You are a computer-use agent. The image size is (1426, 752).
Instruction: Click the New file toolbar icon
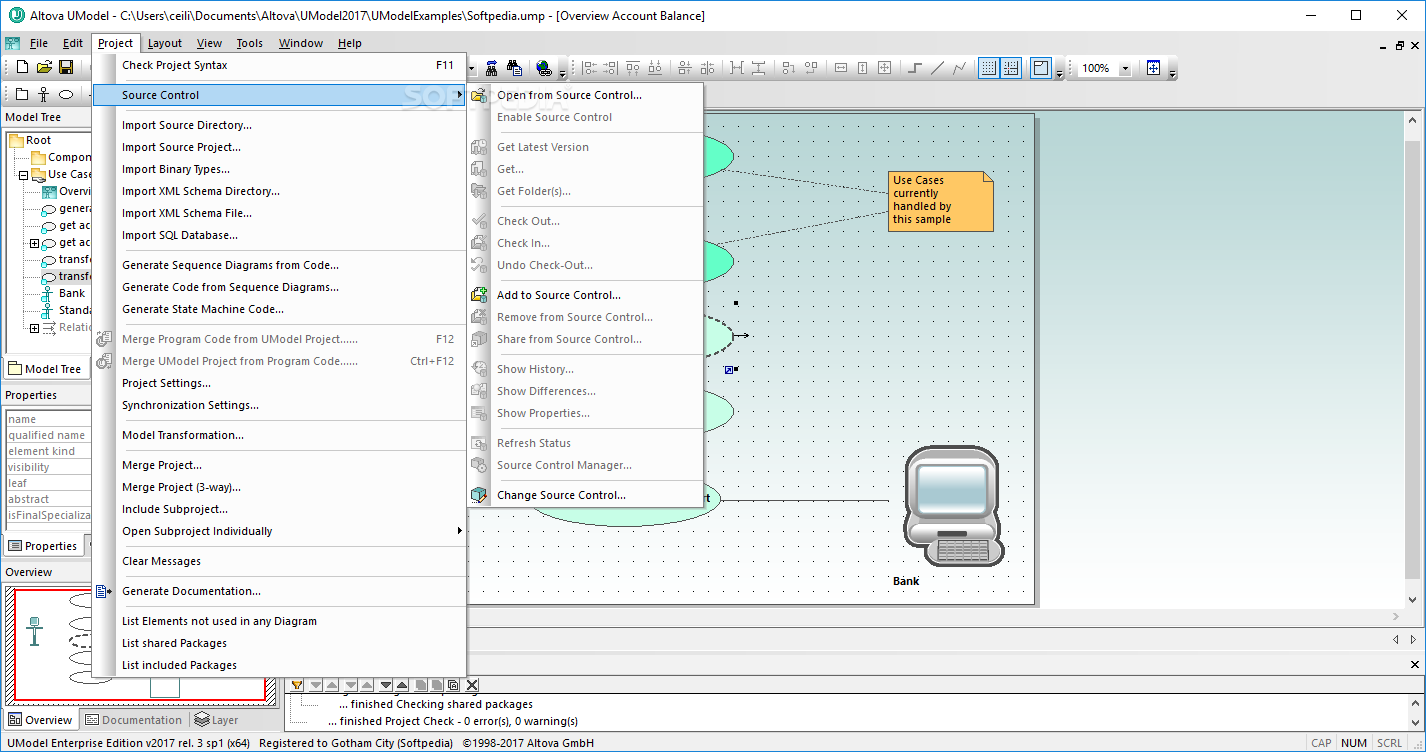[x=22, y=67]
